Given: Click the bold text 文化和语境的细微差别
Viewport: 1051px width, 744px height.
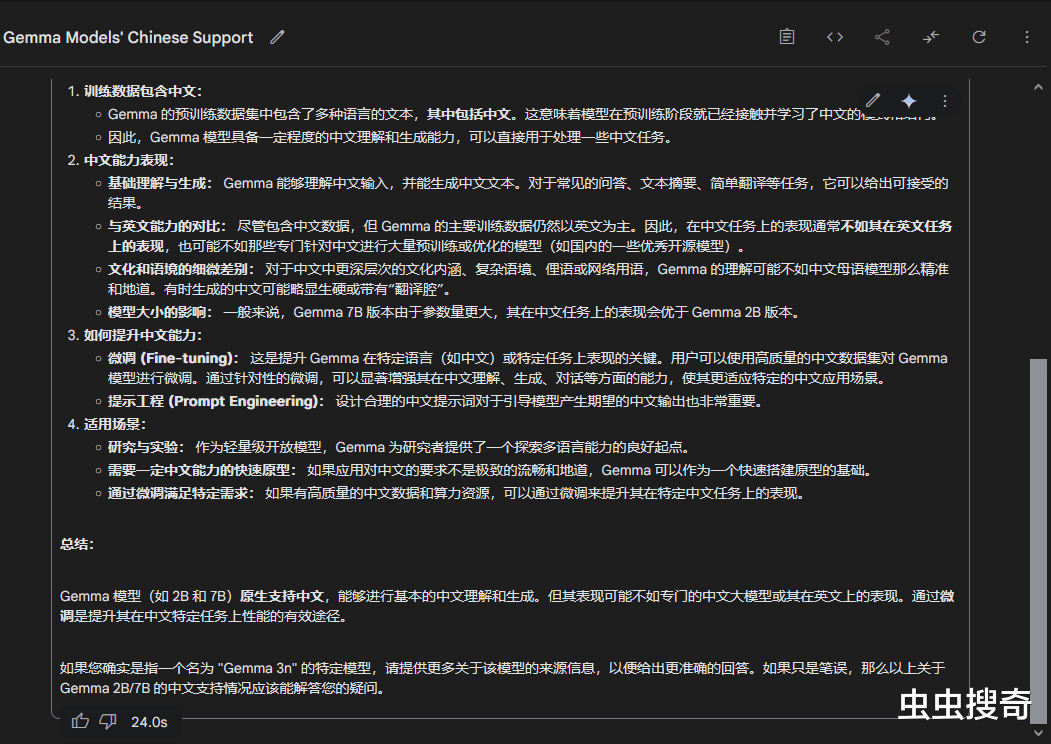Looking at the screenshot, I should coord(181,269).
